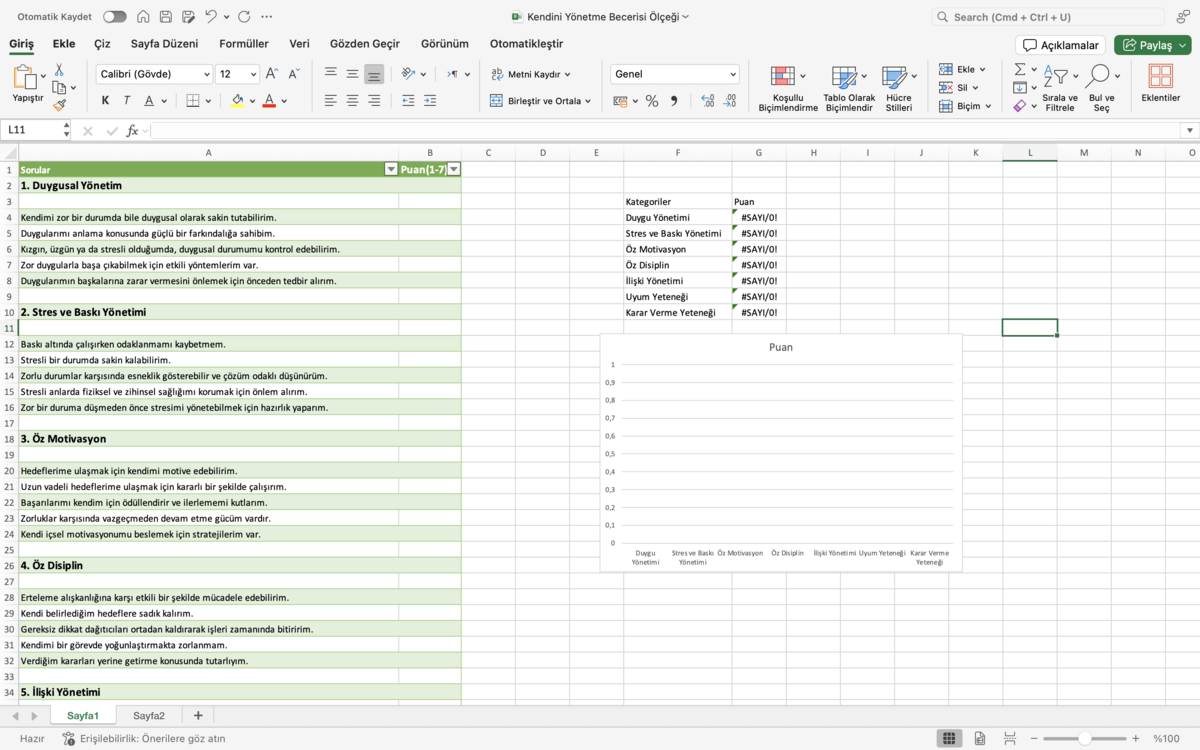The height and width of the screenshot is (750, 1200).
Task: Click the Save icon in title bar
Action: (x=166, y=17)
